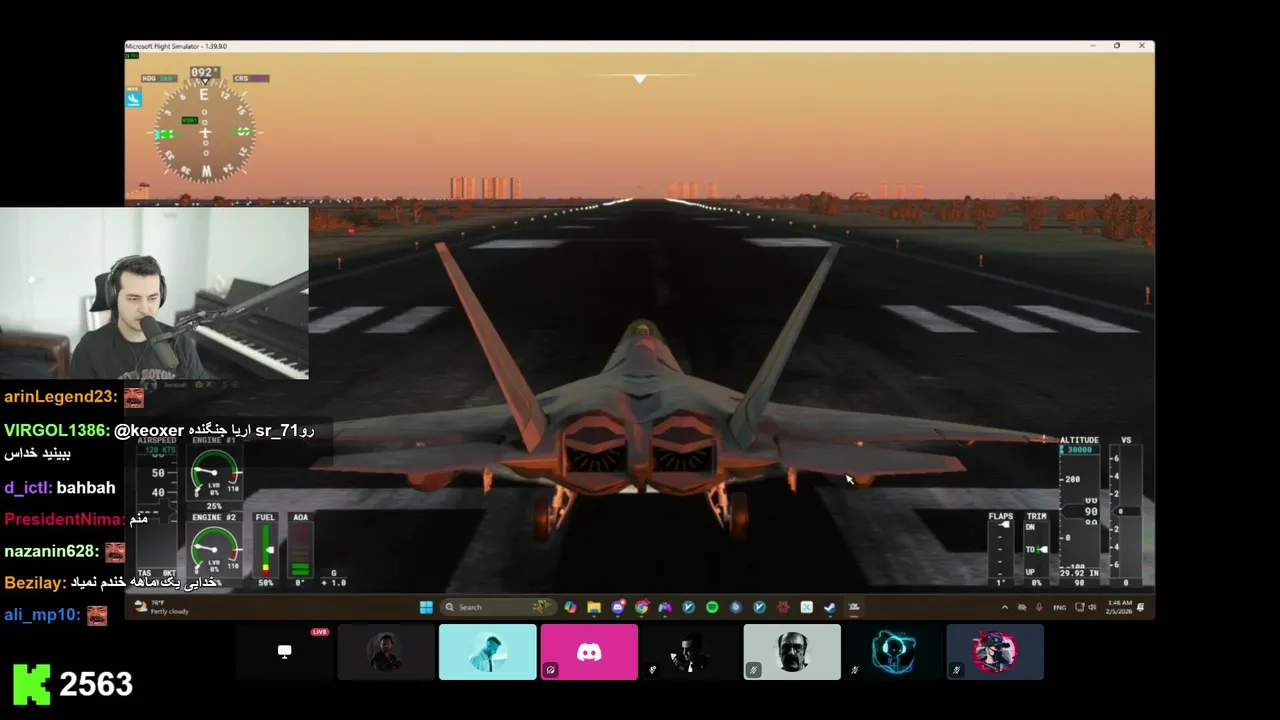This screenshot has height=720, width=1280.
Task: Select the pink Discord participant tile
Action: pos(589,652)
